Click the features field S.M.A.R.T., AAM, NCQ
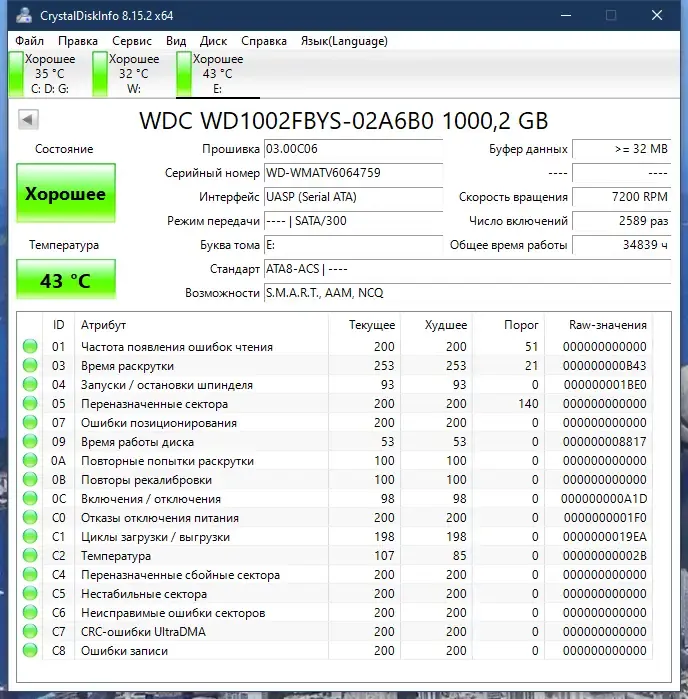 [x=467, y=293]
